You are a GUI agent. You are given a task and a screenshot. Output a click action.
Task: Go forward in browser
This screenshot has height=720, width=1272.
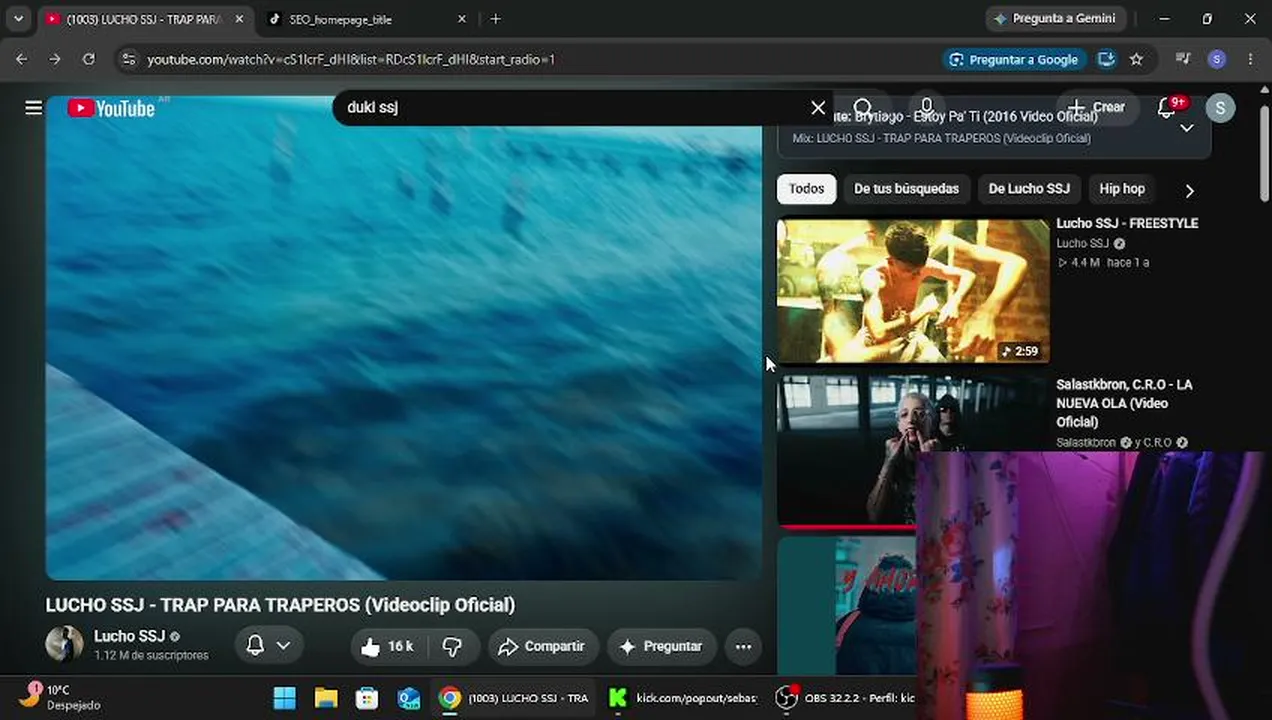55,59
